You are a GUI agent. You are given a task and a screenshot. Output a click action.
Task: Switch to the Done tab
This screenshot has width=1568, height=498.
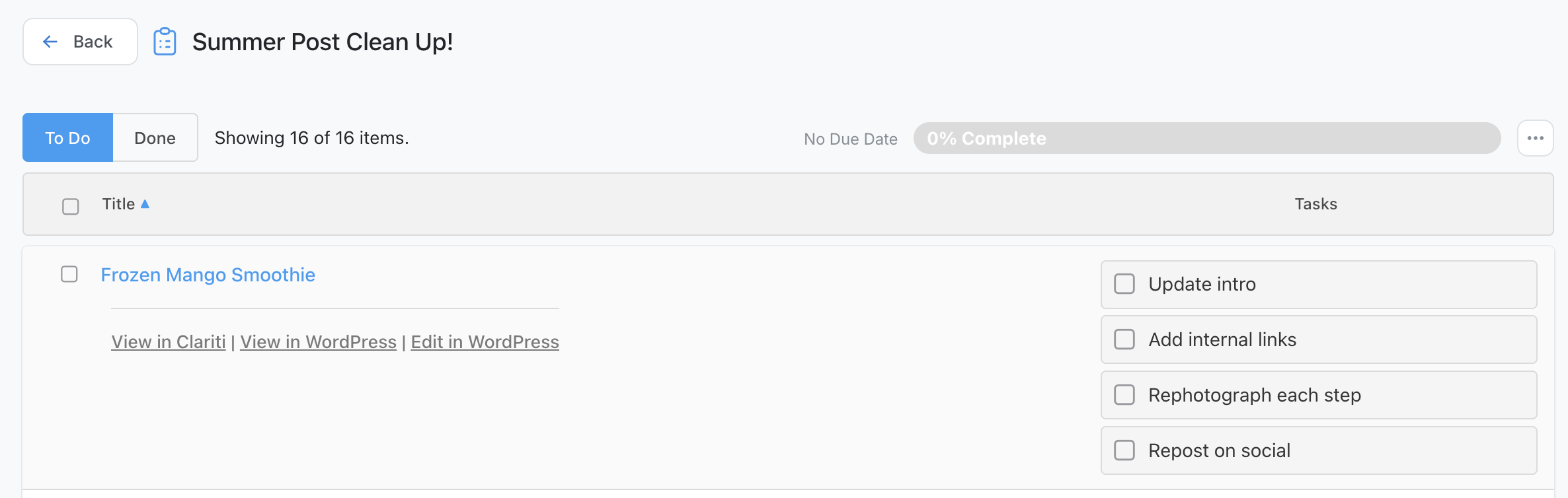155,137
